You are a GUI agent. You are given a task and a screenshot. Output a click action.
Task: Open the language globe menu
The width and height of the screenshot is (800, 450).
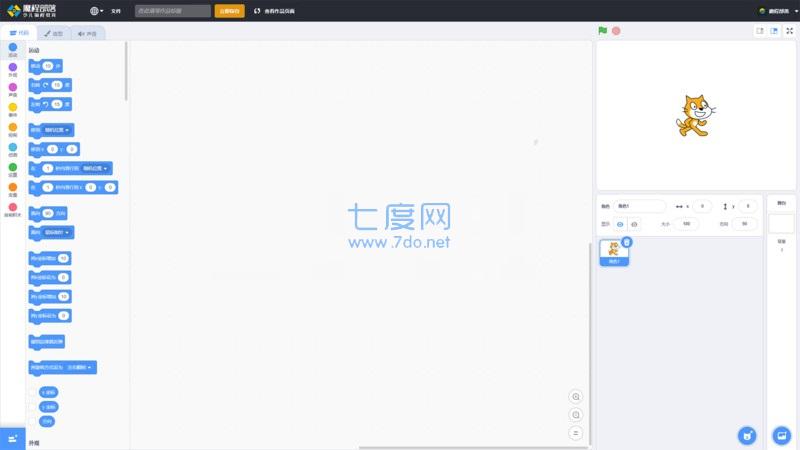[96, 11]
